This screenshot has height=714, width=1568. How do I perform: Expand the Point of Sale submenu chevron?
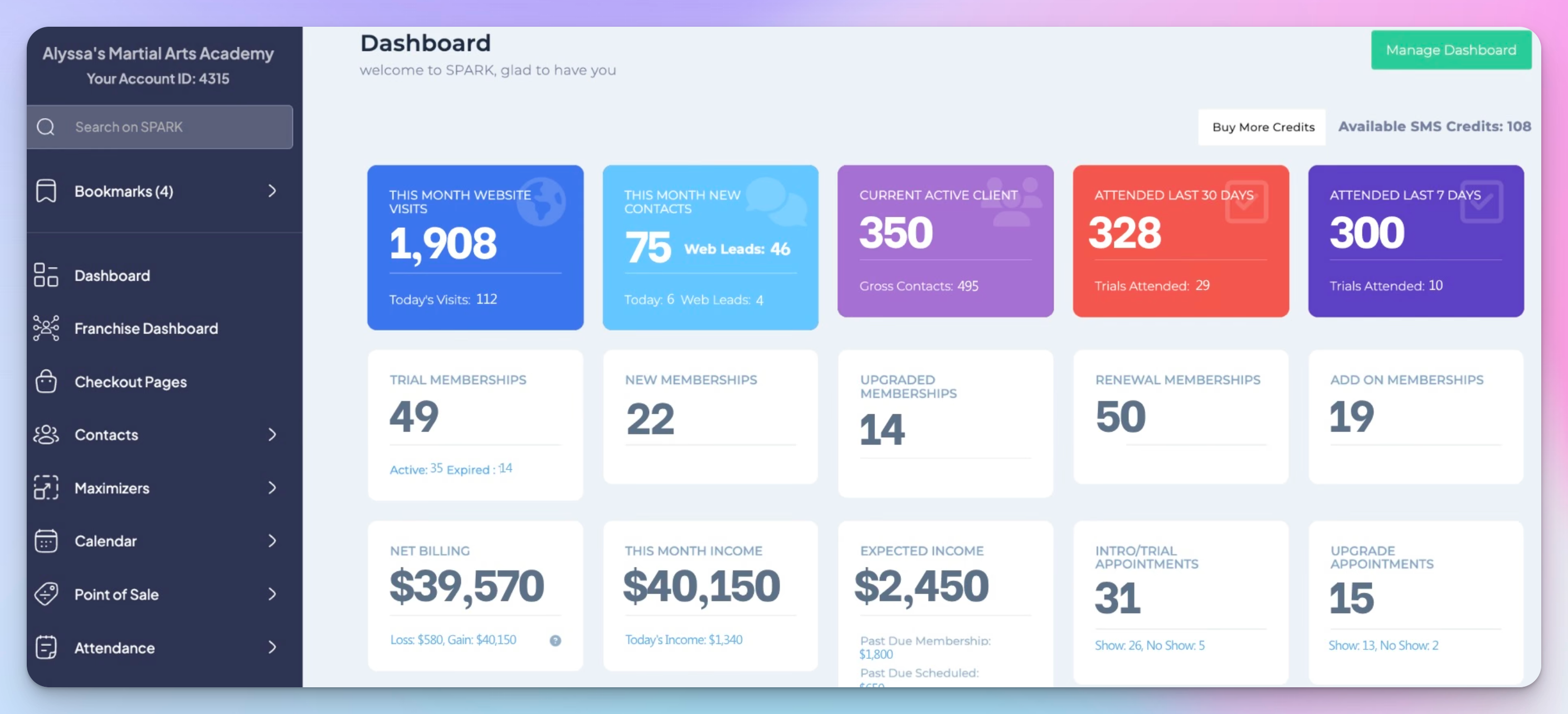coord(272,594)
